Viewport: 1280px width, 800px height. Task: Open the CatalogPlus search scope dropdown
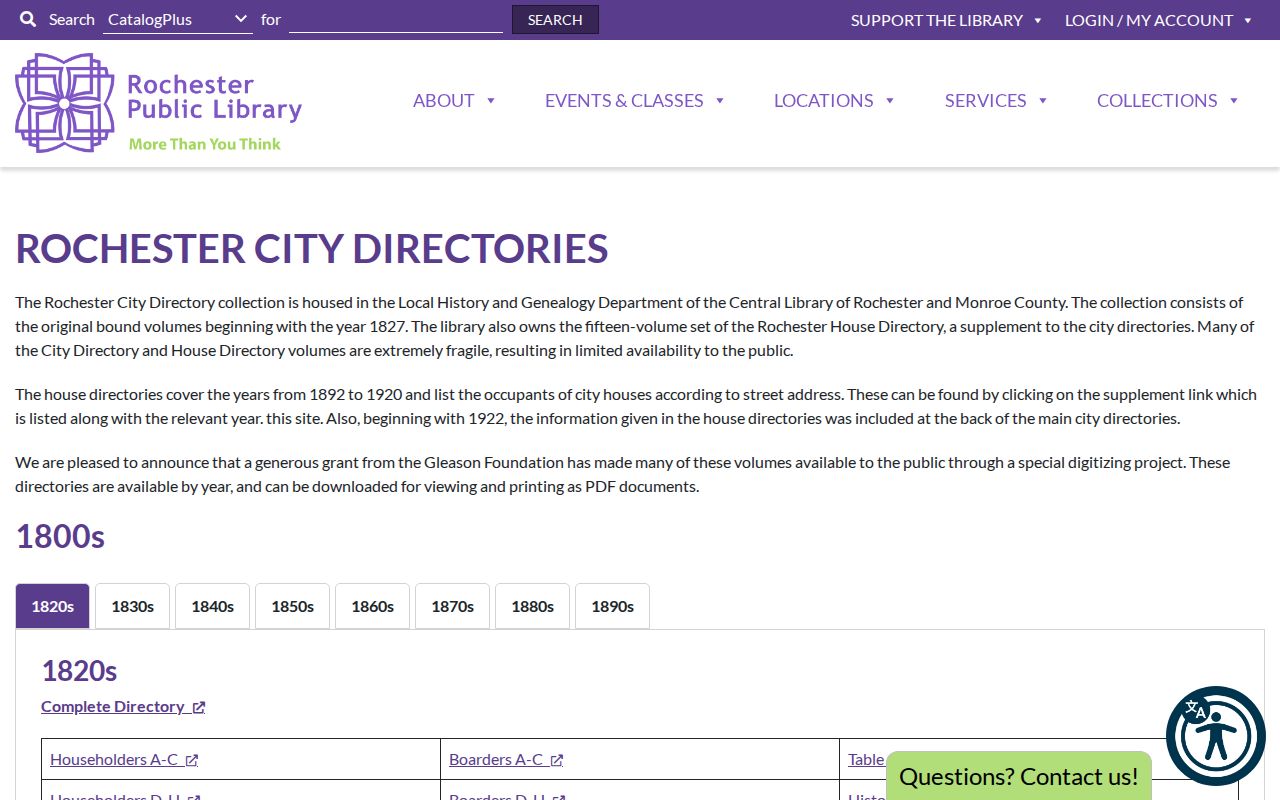coord(178,19)
